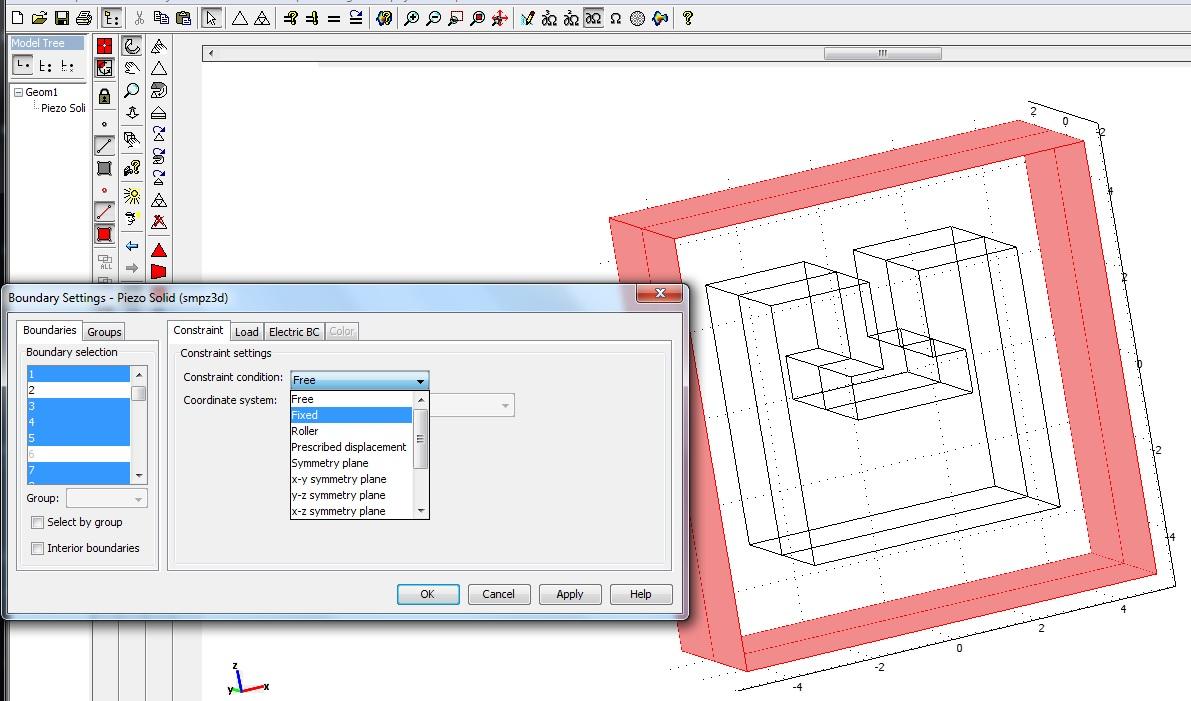Switch to Draw mode pencil icon

coord(527,18)
